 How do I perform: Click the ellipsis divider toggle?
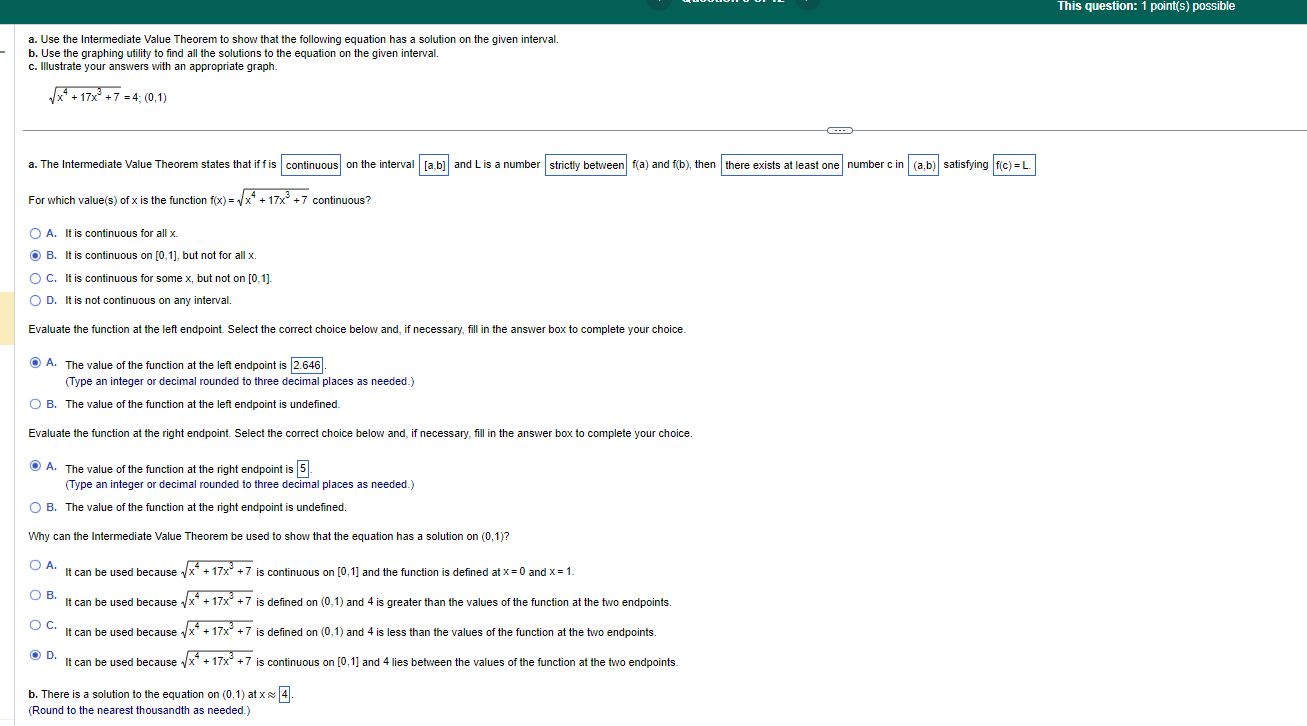839,130
